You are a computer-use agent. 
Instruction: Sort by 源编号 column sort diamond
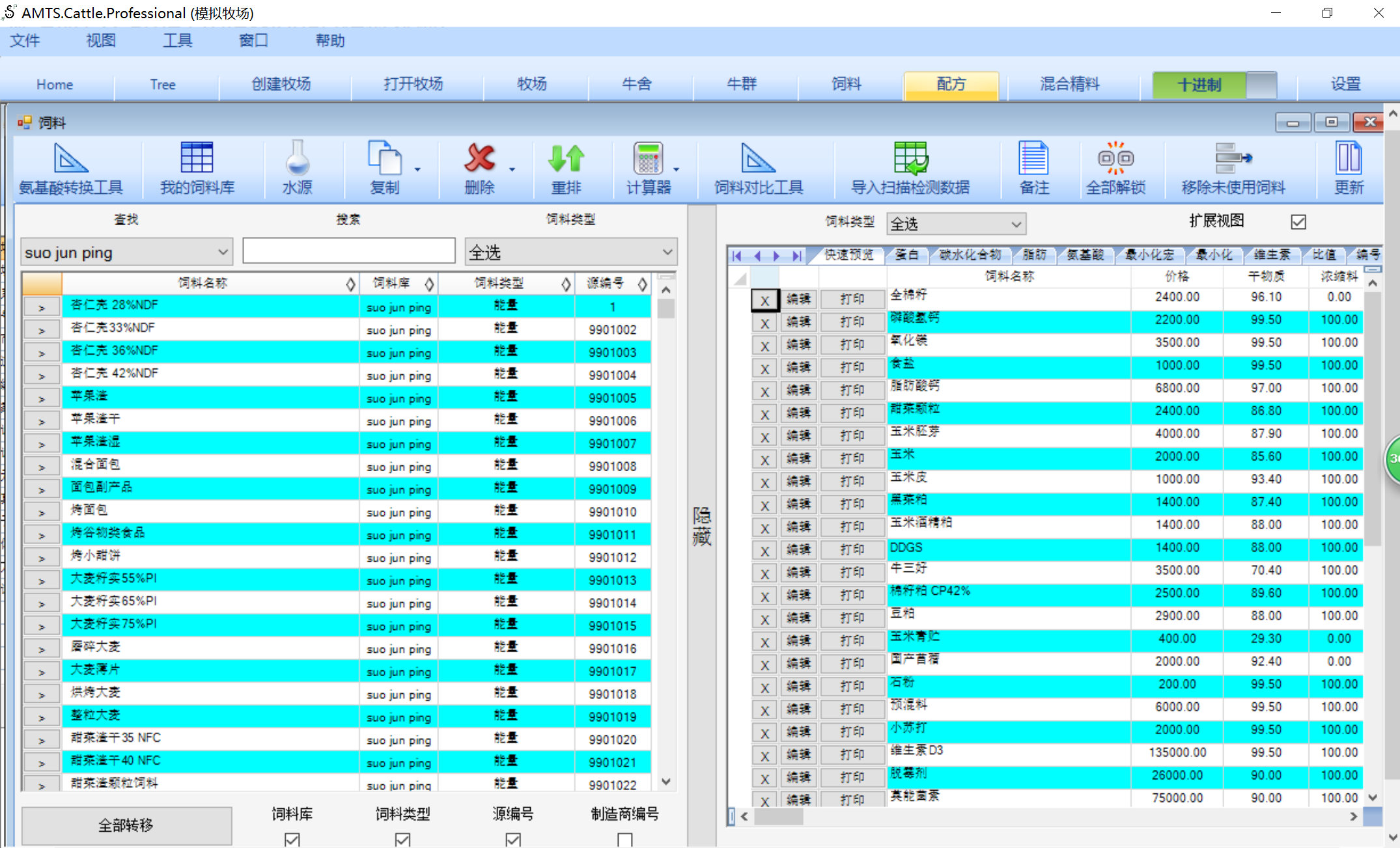click(642, 284)
